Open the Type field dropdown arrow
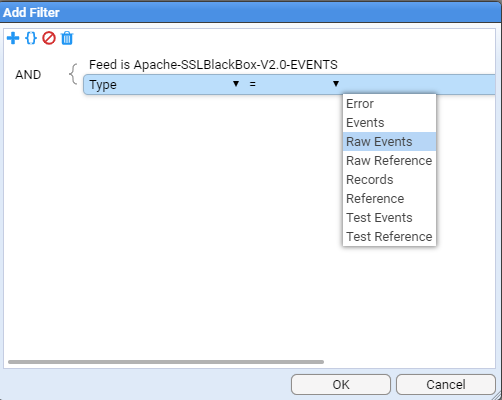This screenshot has width=502, height=400. point(236,84)
